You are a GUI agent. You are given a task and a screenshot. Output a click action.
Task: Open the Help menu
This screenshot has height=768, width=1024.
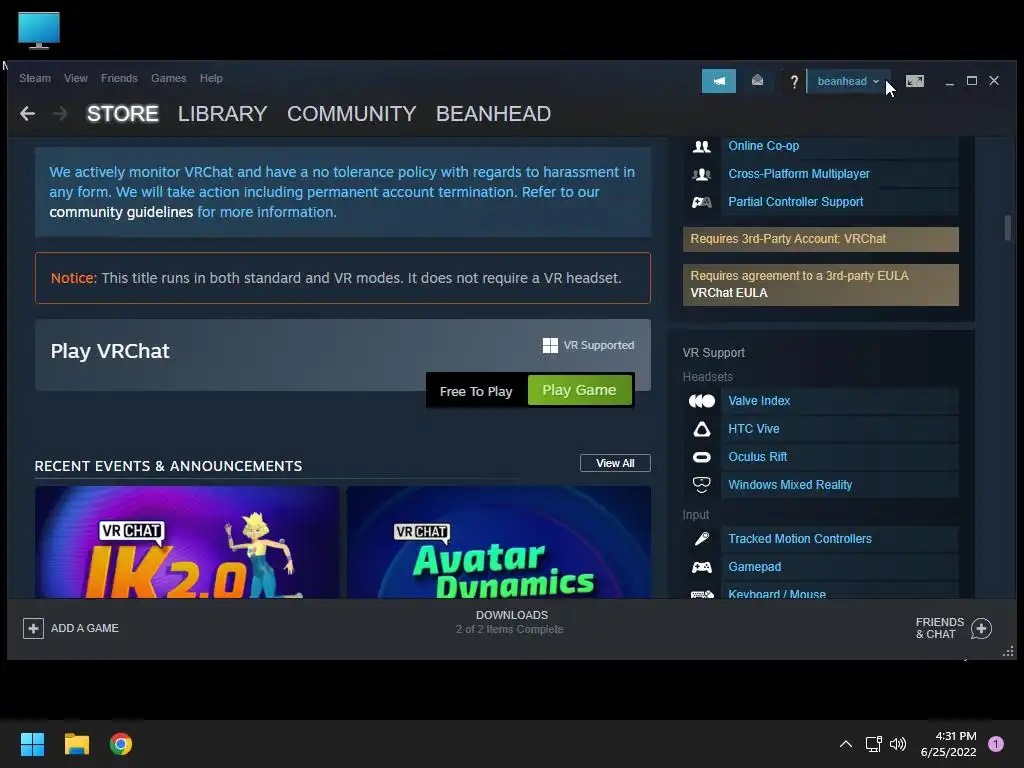211,78
